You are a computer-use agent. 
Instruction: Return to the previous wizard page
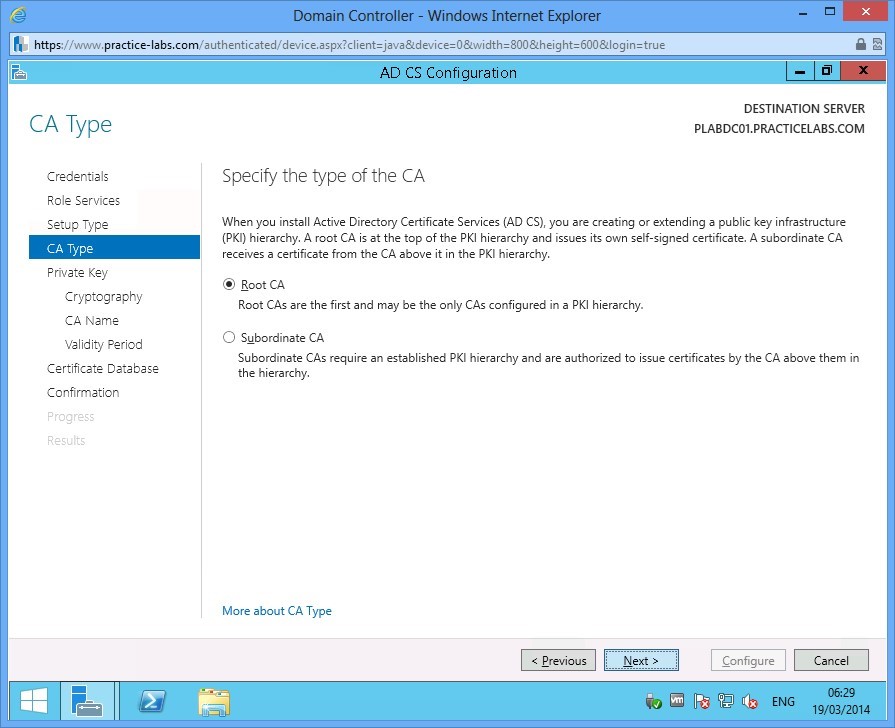tap(558, 660)
